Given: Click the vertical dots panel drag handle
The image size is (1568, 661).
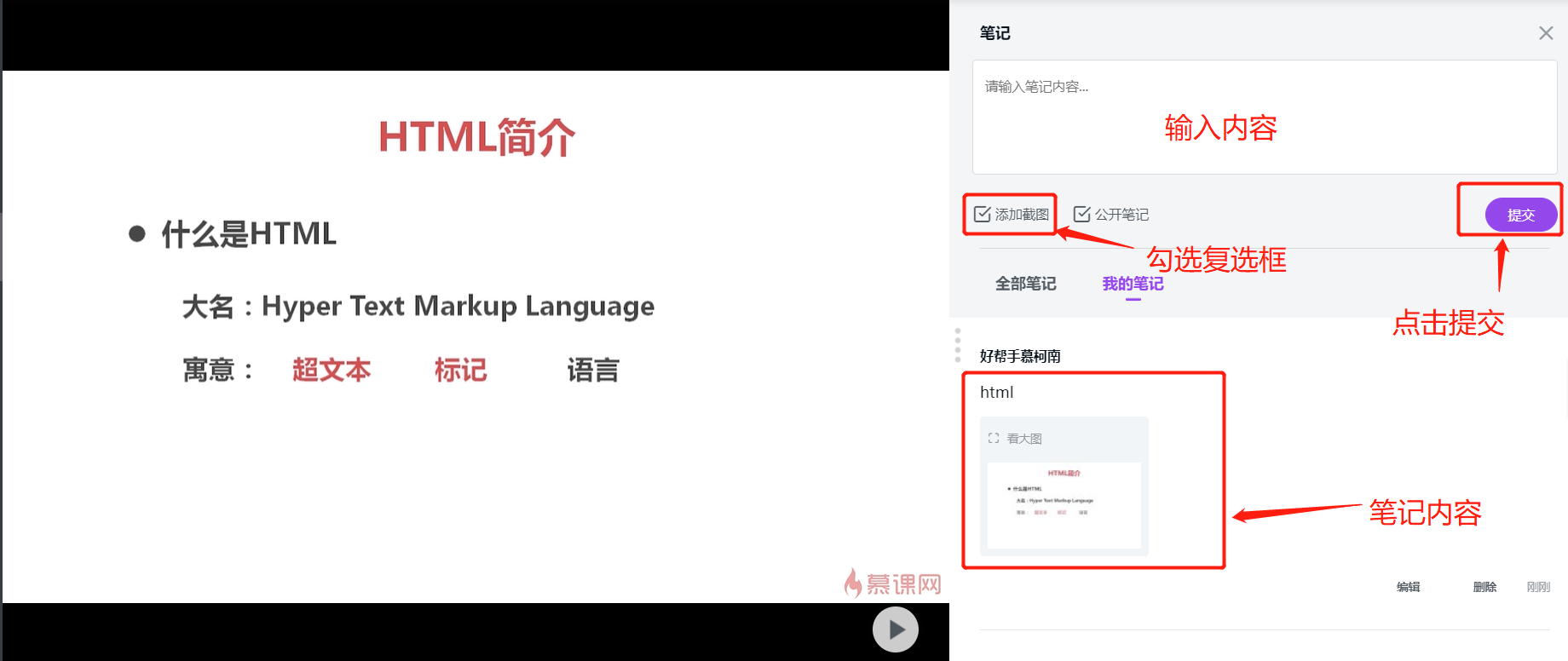Looking at the screenshot, I should click(958, 345).
